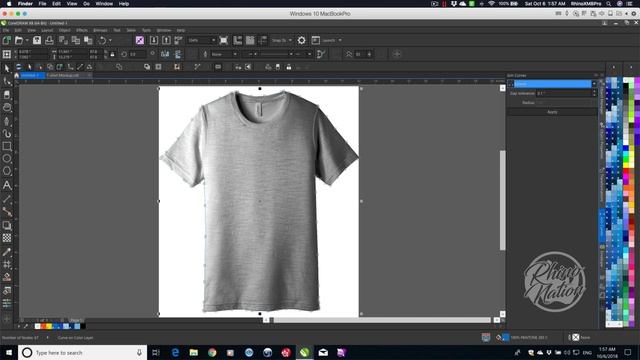Screen dimensions: 640x360
Task: Click the vertical scrollbar of canvas
Action: coord(502,200)
